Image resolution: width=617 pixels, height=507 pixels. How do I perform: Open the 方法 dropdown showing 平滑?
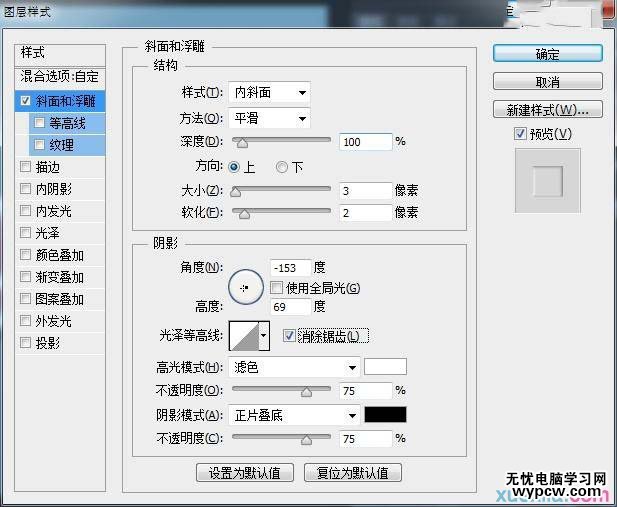click(x=269, y=118)
